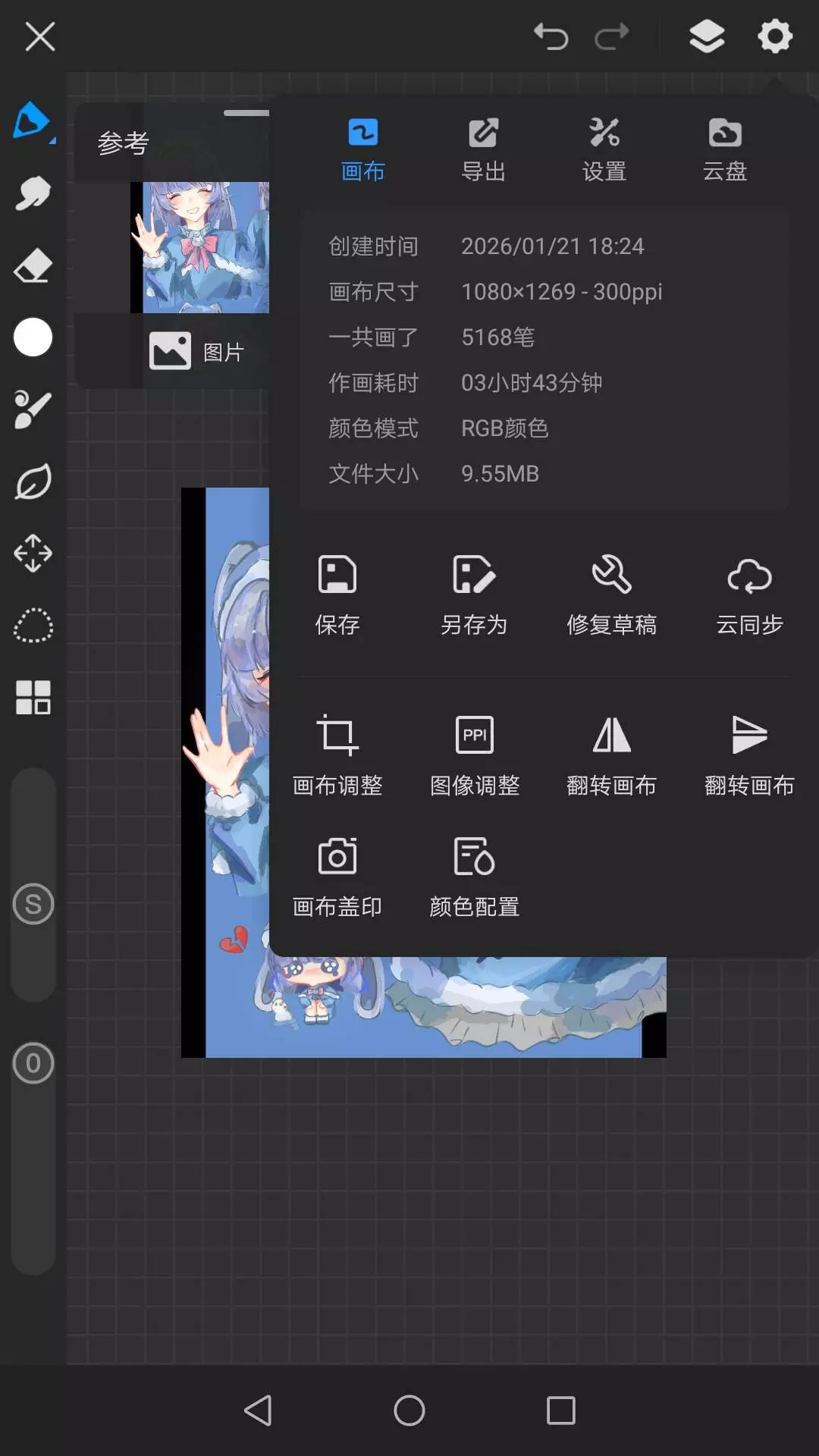Screen dimensions: 819x1456
Task: Switch to the 画布 tab
Action: coord(362,150)
